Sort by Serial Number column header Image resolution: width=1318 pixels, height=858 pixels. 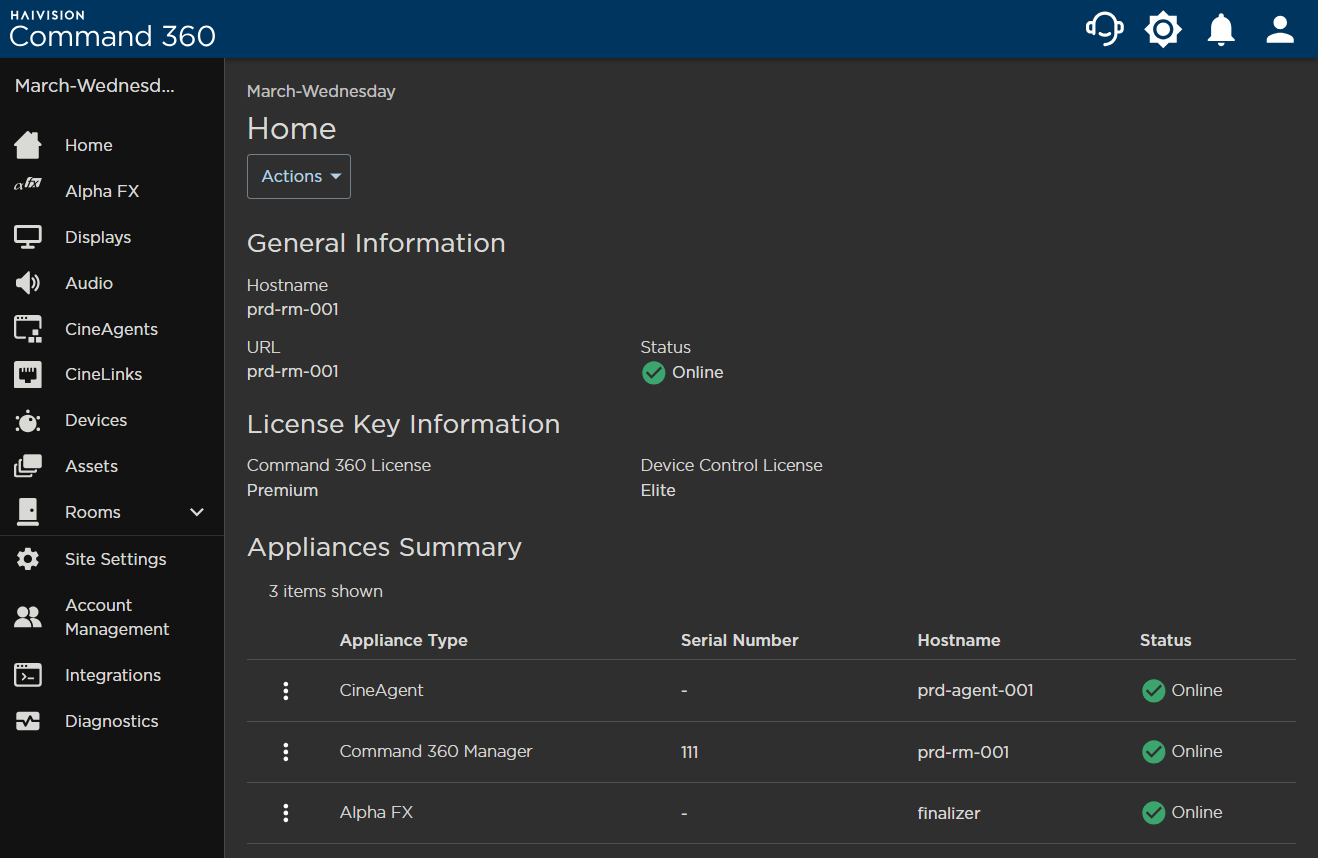pos(739,640)
